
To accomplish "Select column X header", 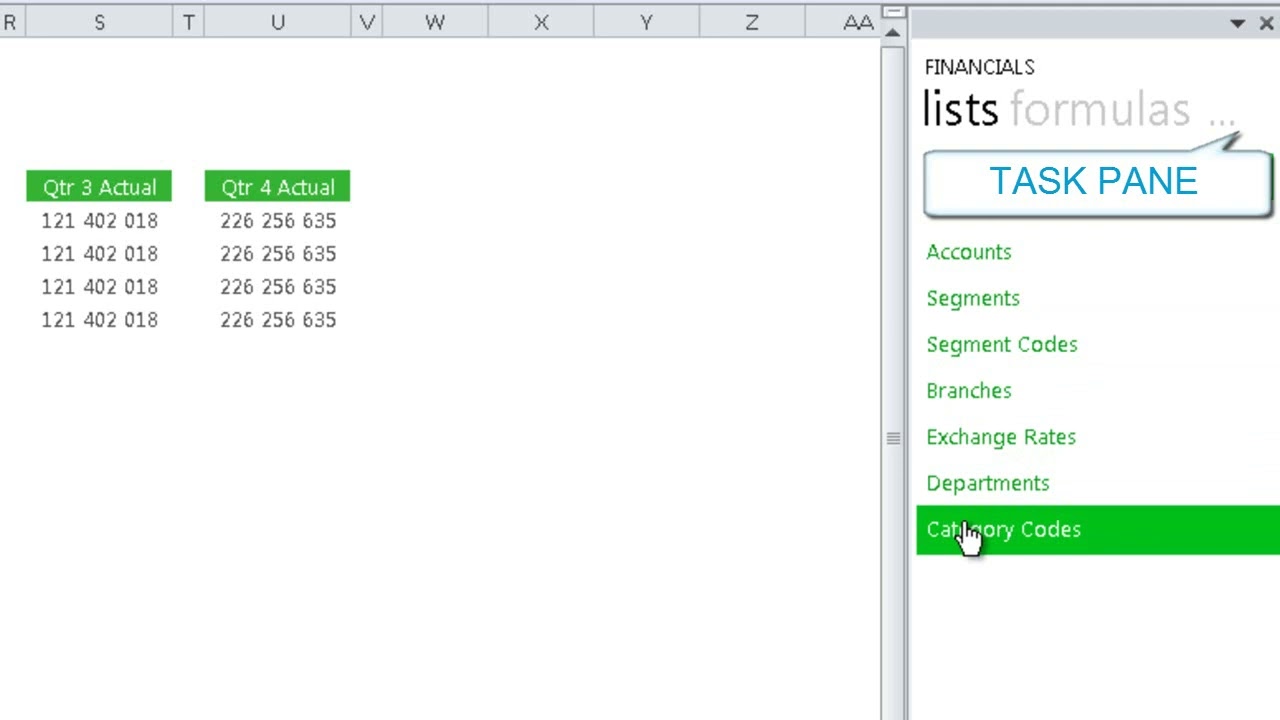I will pos(541,22).
